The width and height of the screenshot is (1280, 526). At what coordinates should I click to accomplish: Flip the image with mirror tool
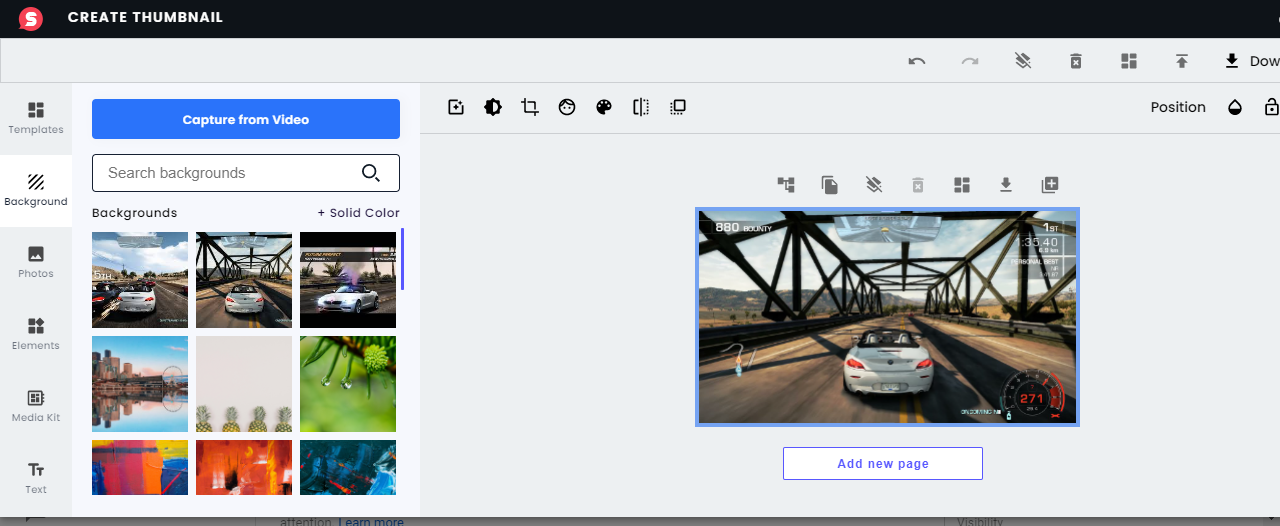tap(641, 107)
